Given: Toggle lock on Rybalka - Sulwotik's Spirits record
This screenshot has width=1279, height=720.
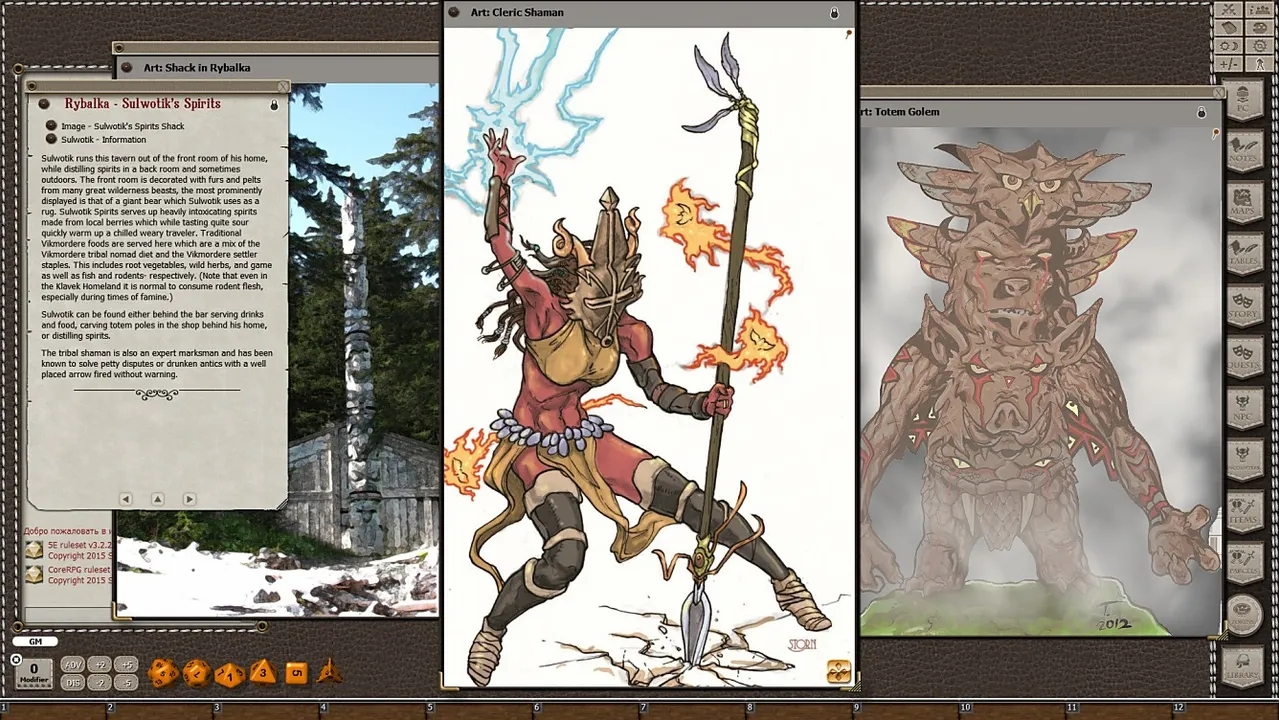Looking at the screenshot, I should pos(274,104).
